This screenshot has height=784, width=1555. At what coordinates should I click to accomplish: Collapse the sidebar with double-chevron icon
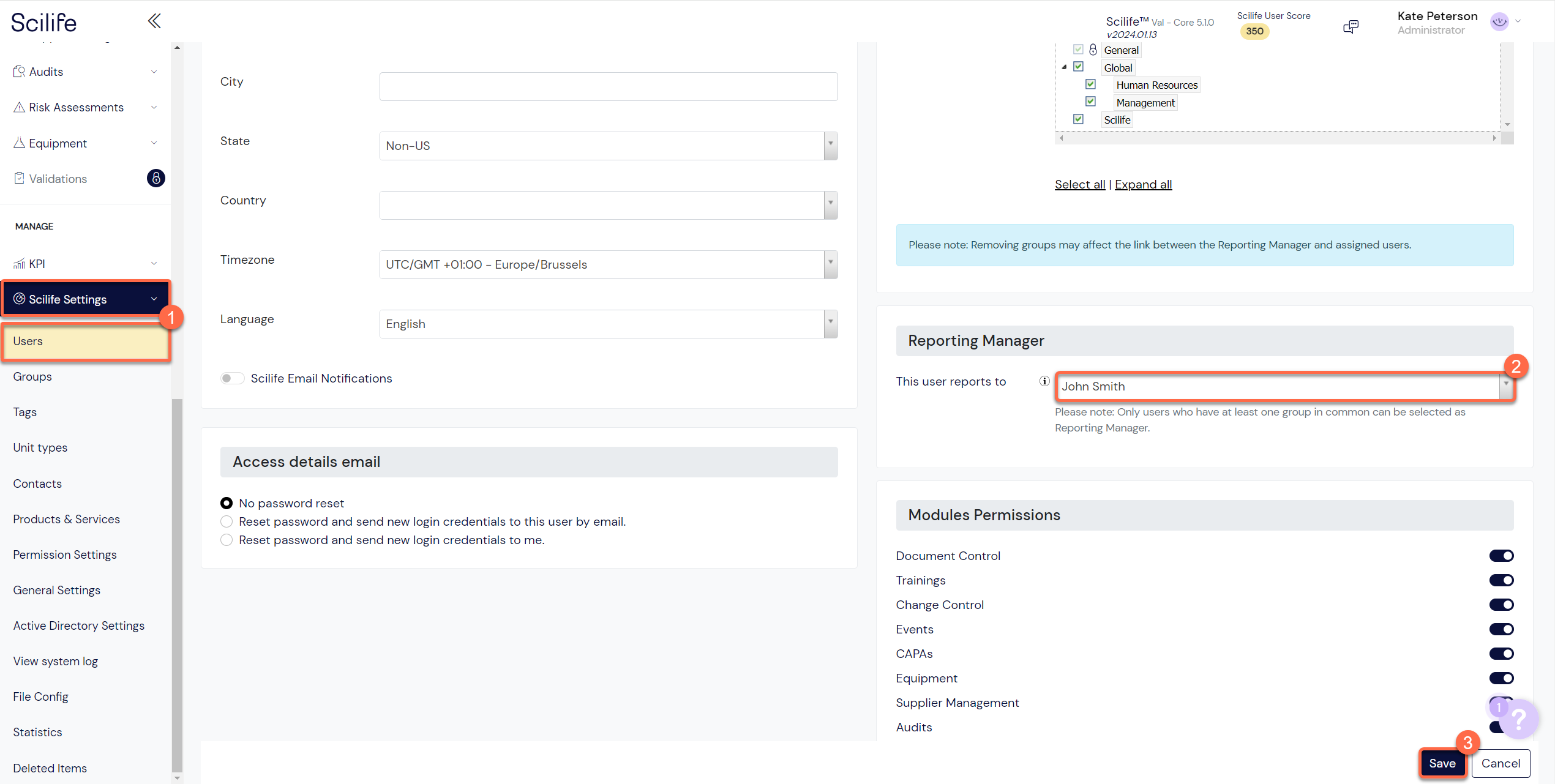[x=154, y=21]
